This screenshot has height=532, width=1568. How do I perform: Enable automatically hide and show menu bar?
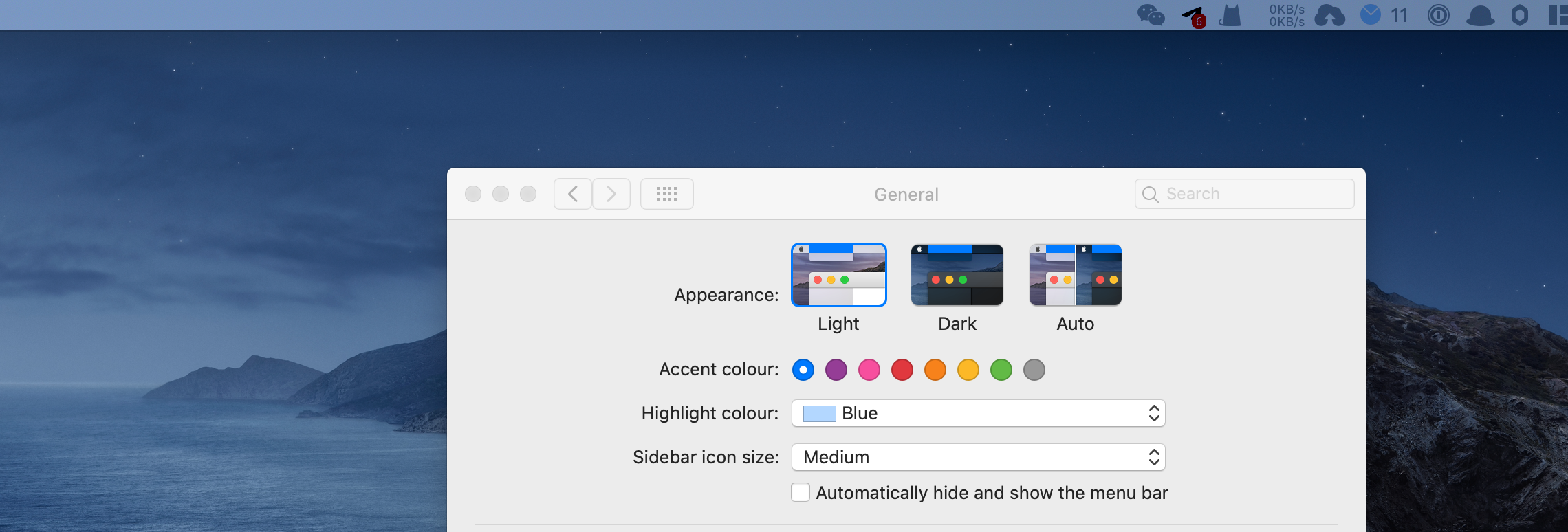[801, 493]
